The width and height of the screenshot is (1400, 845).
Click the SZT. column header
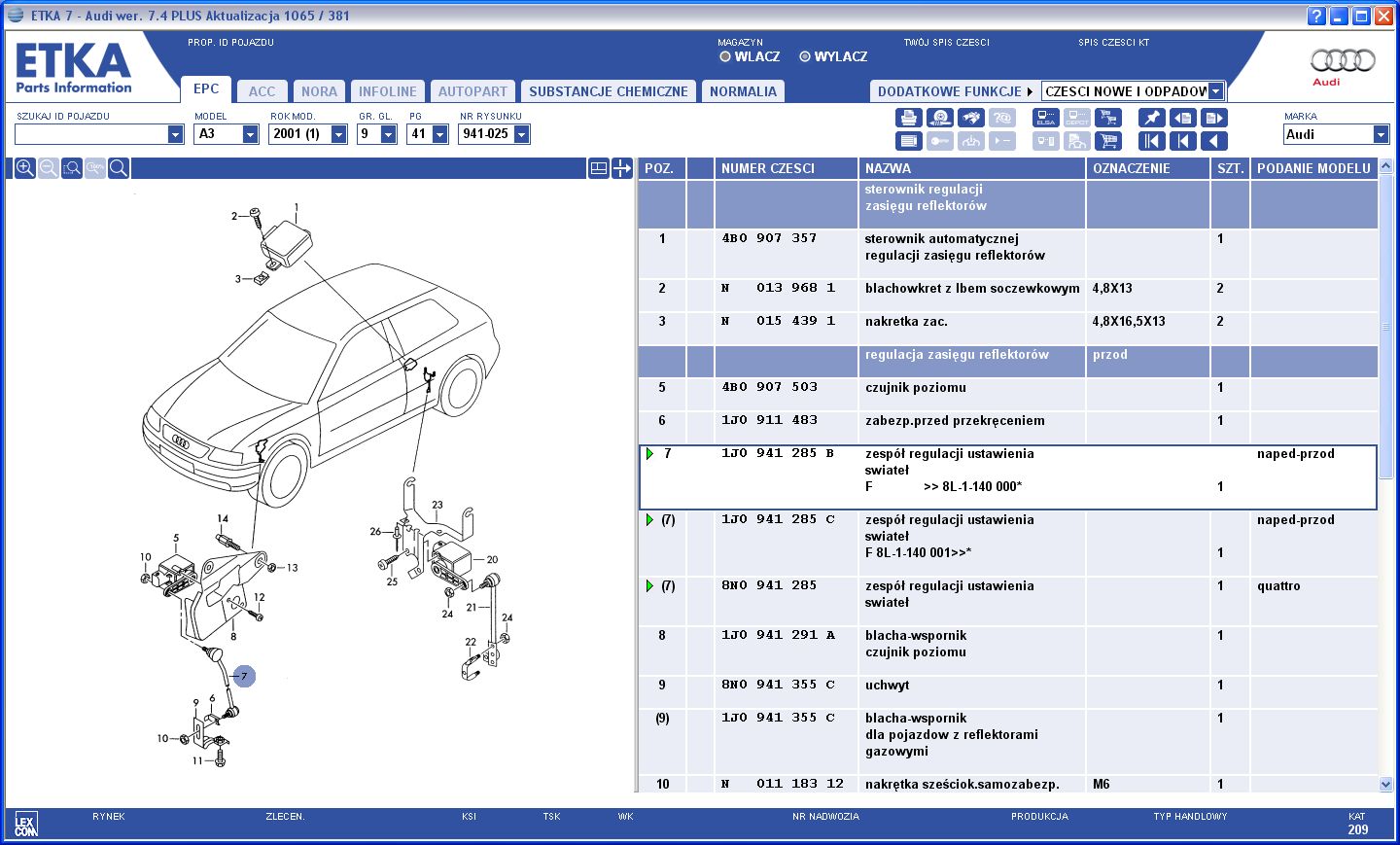(x=1230, y=168)
